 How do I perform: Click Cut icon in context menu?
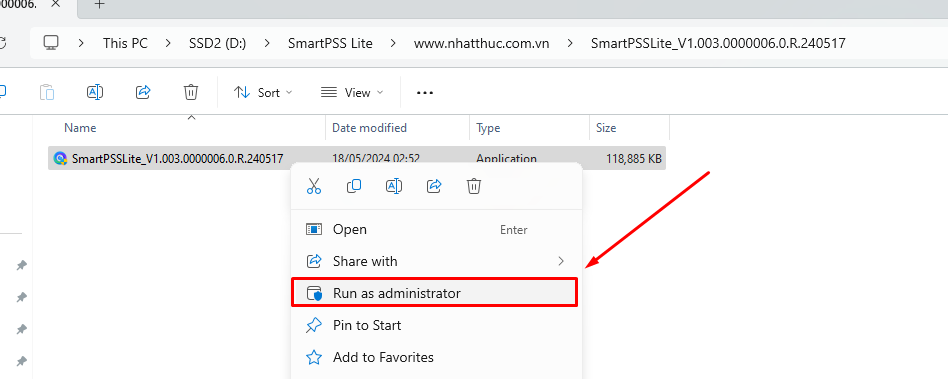(314, 186)
